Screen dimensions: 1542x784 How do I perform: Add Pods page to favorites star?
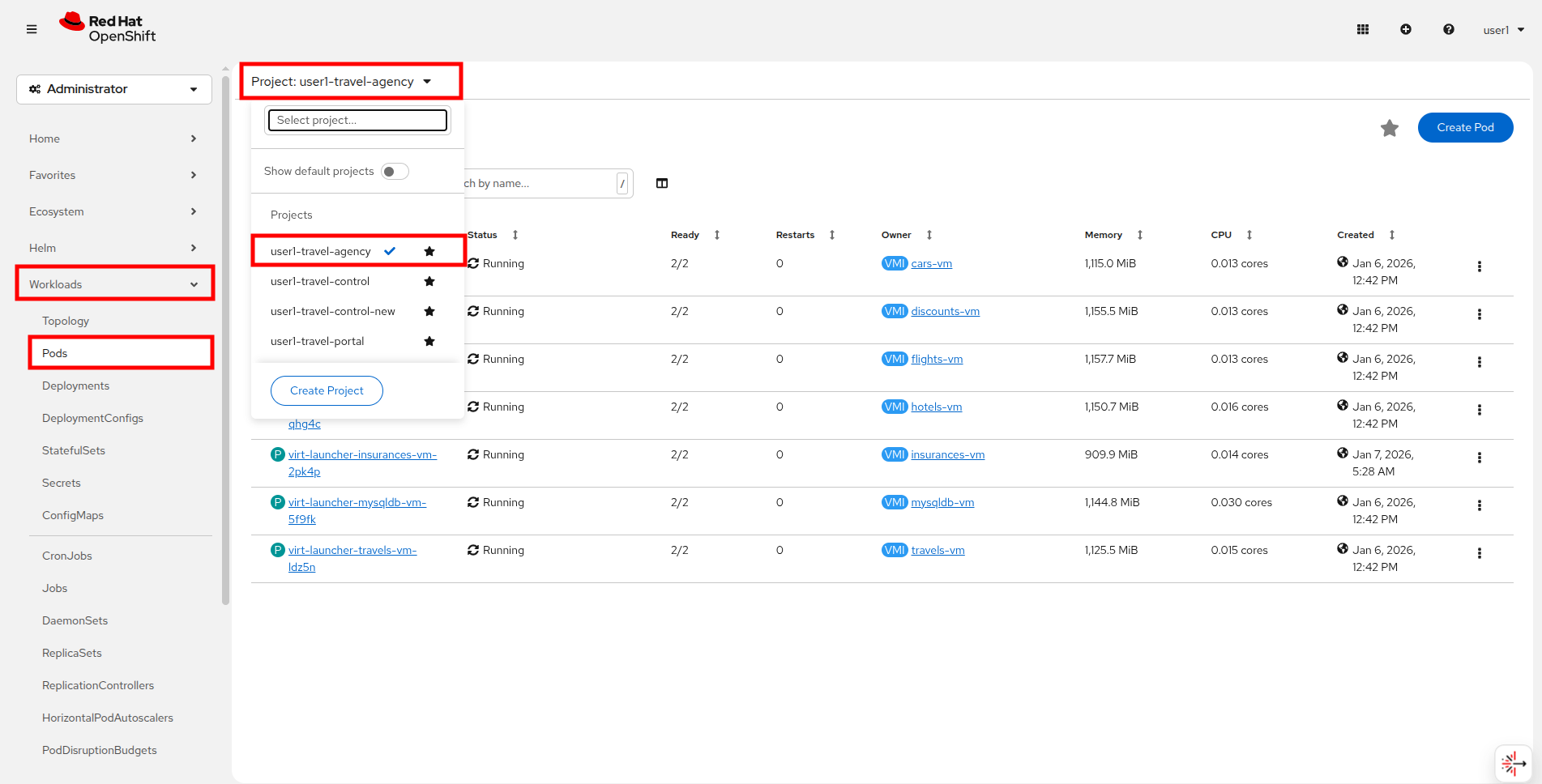pyautogui.click(x=1390, y=128)
